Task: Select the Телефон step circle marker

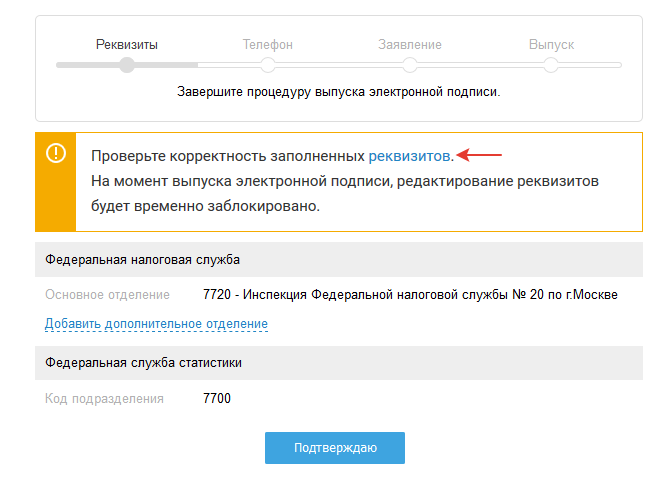Action: click(x=268, y=65)
